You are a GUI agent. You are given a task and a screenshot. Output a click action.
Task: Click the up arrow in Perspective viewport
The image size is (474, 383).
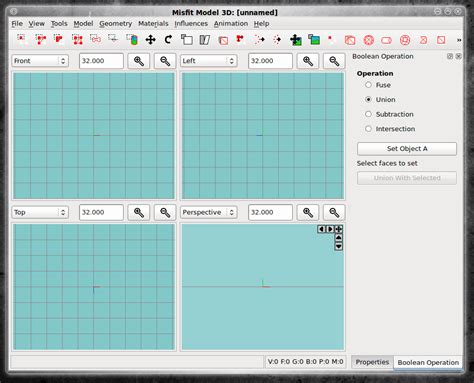coord(338,238)
